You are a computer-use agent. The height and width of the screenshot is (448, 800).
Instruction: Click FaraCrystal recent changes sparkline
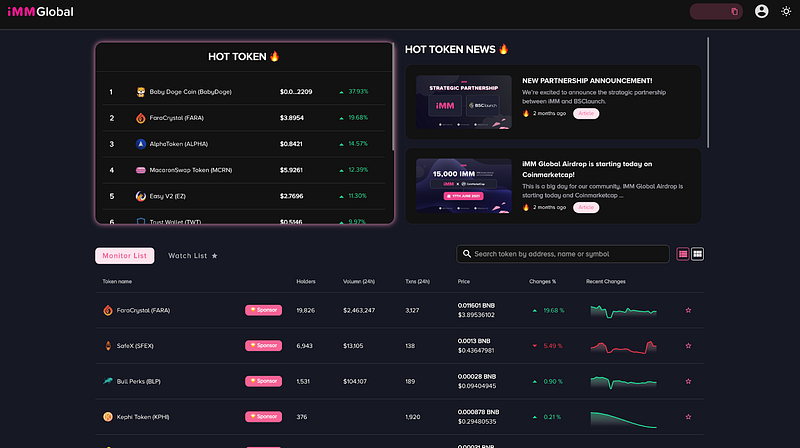623,311
